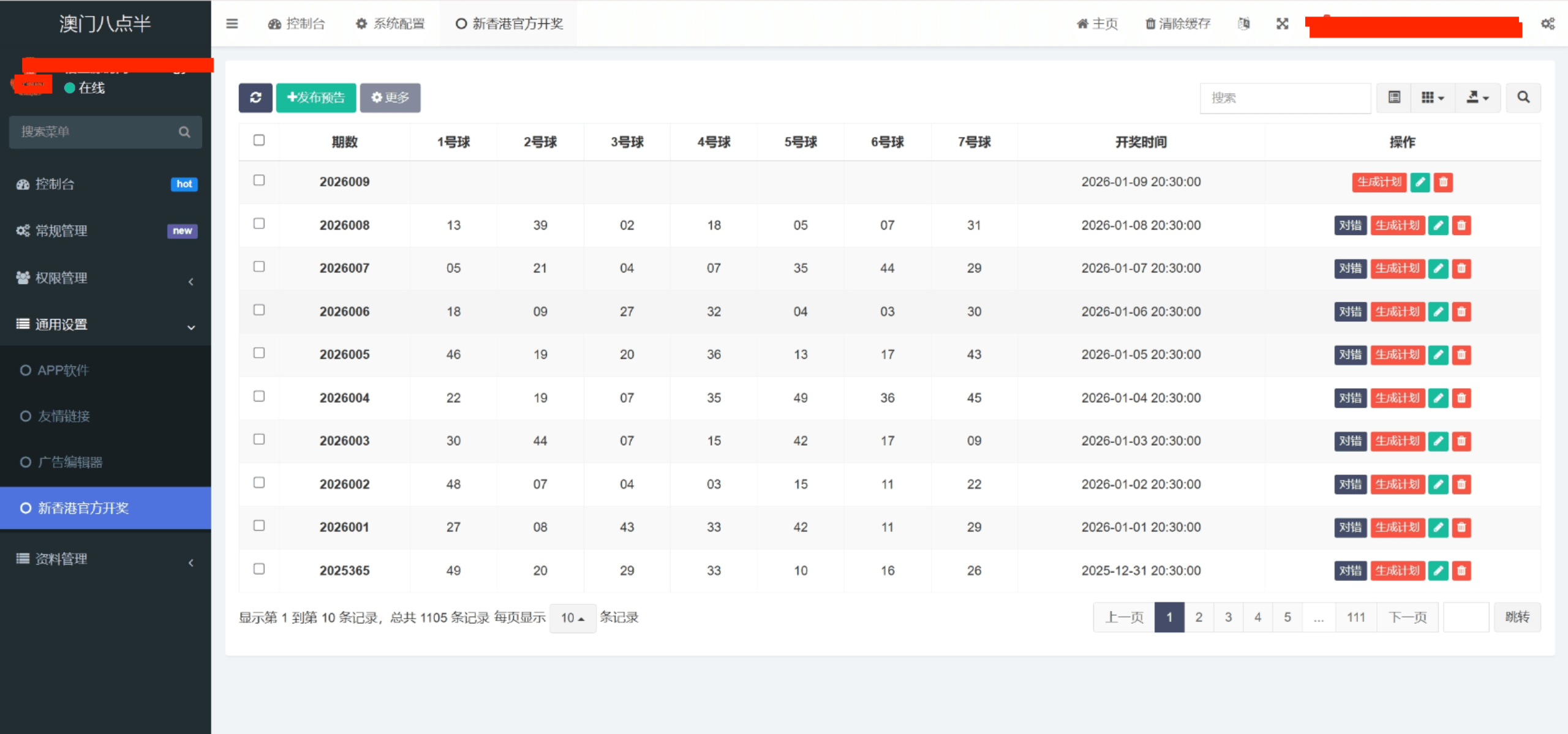
Task: Click the magnifier search icon button
Action: pos(1523,97)
